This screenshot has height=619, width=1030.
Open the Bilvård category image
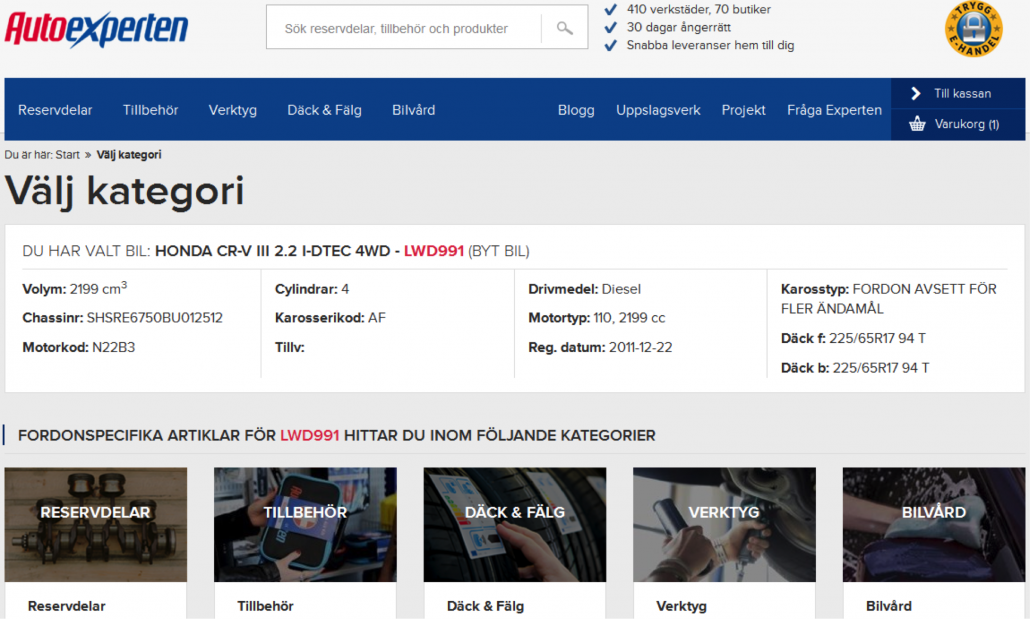point(934,524)
